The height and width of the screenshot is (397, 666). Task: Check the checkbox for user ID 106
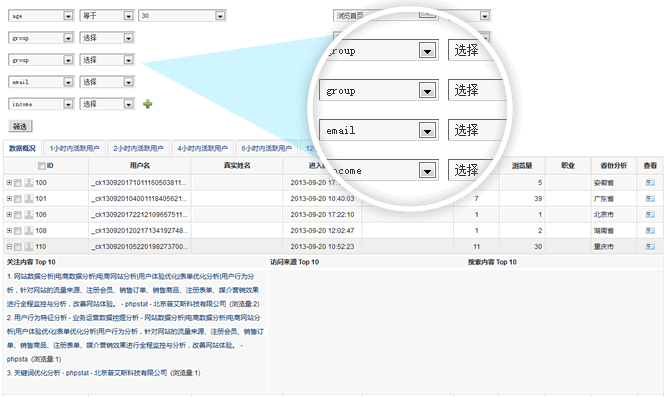[x=17, y=215]
